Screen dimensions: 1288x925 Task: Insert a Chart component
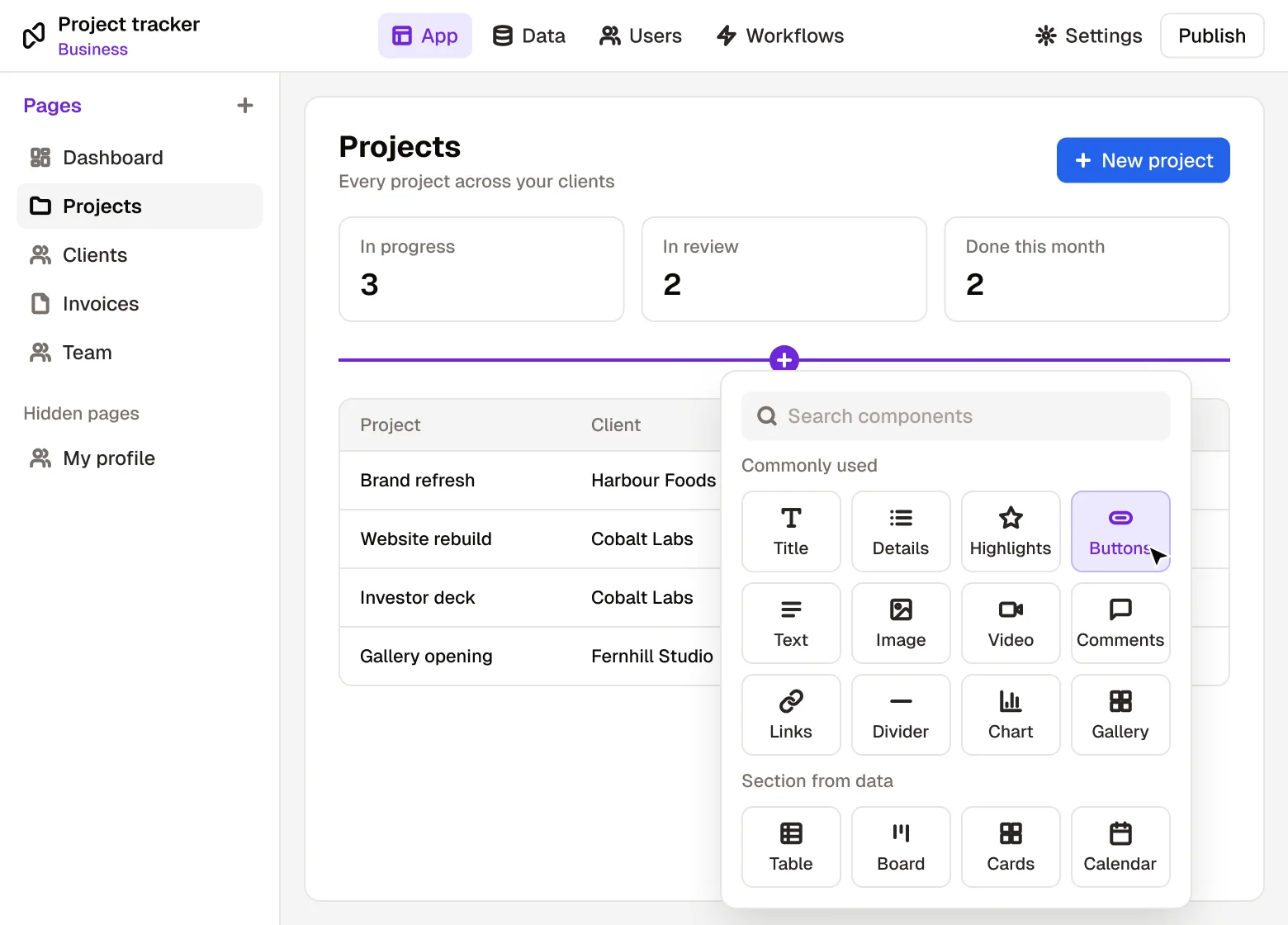[x=1011, y=714]
